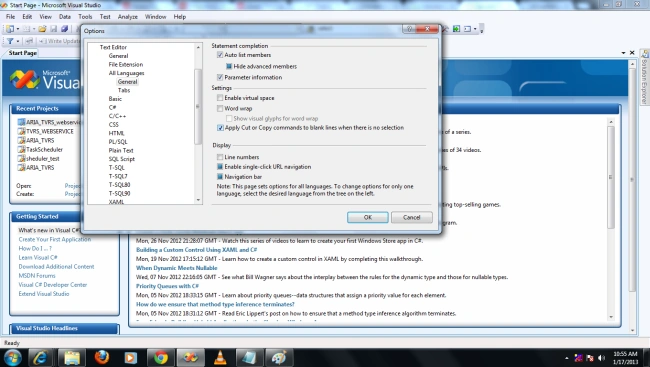Launch Google Chrome from the taskbar
The height and width of the screenshot is (367, 650).
click(x=161, y=357)
